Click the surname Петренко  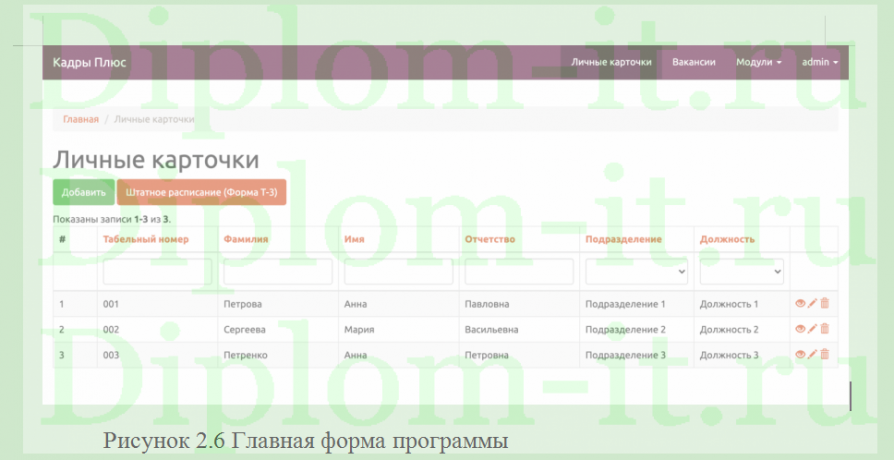tap(245, 355)
